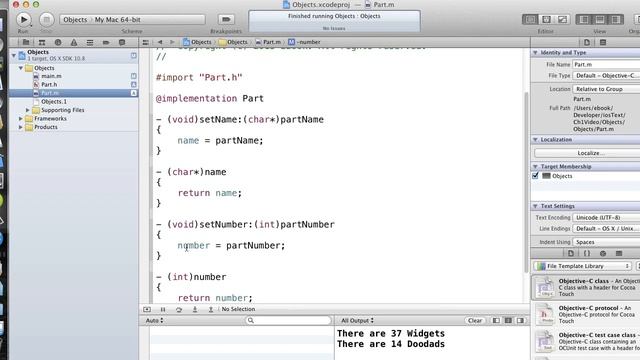Show the Symbol navigator
Screen dimensions: 640x360
click(42, 42)
